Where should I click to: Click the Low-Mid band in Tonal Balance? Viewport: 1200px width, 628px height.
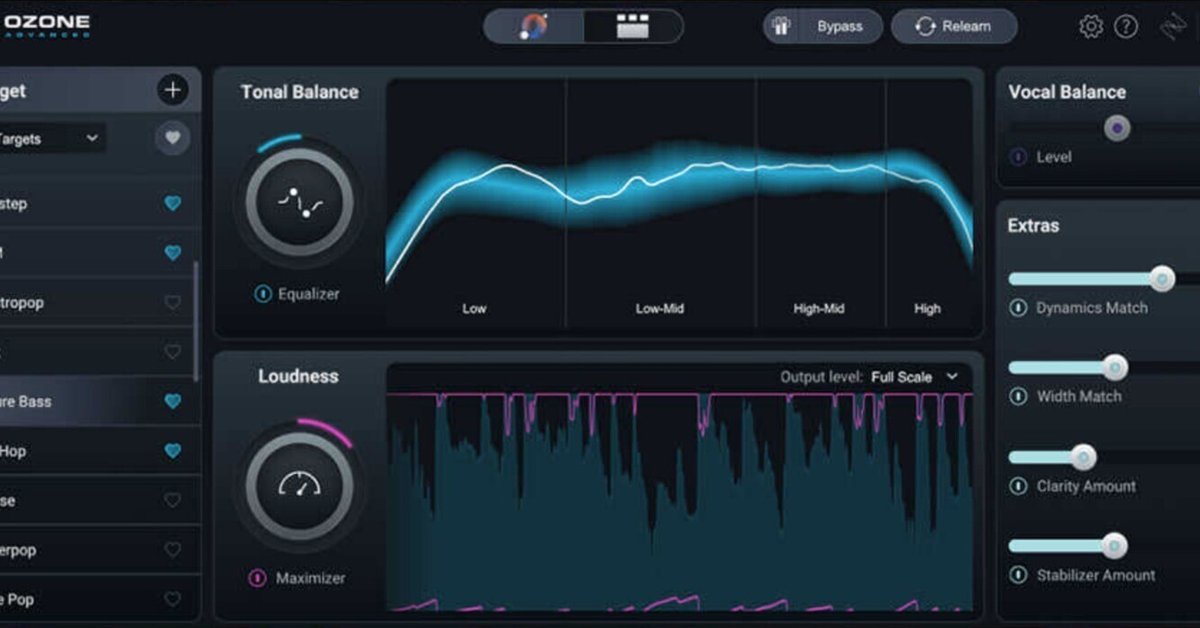pyautogui.click(x=661, y=203)
